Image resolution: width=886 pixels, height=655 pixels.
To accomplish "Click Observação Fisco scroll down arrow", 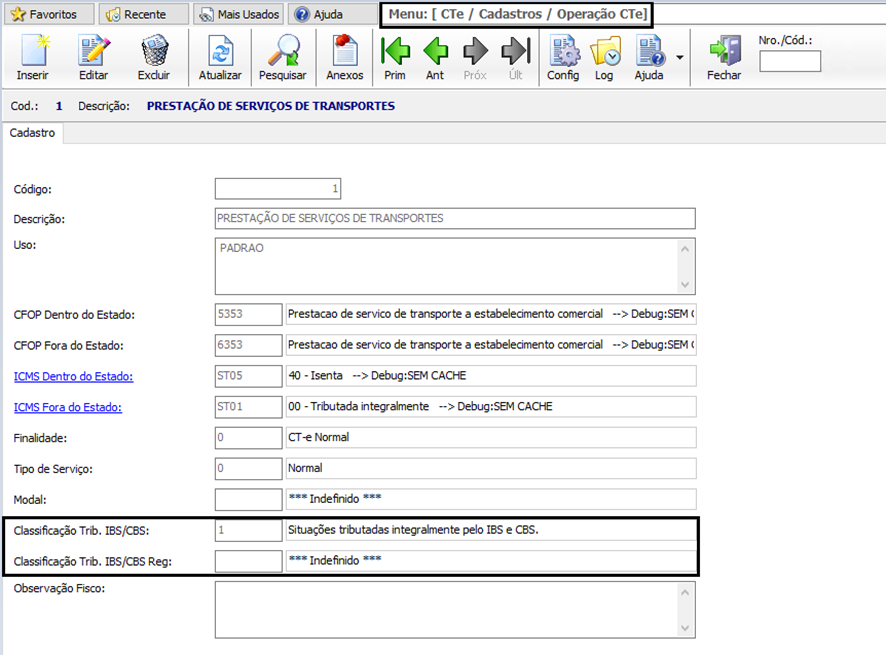I will point(685,628).
